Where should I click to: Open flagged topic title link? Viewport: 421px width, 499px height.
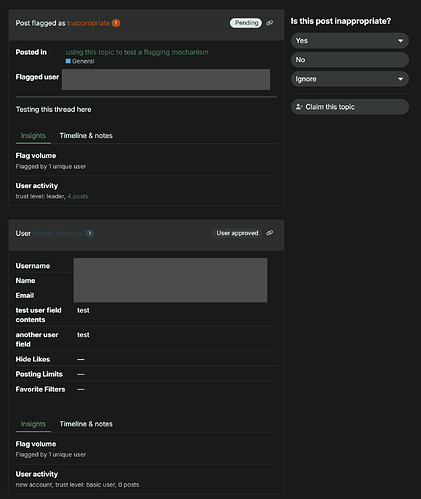coord(137,52)
